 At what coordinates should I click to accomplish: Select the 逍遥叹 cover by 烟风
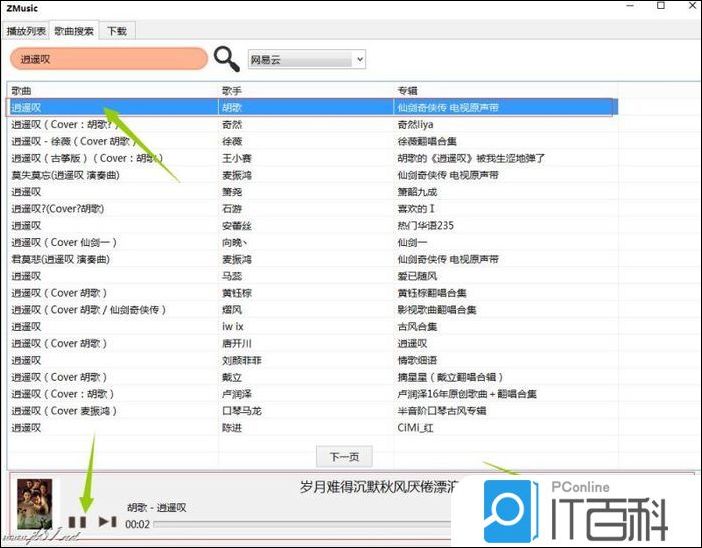312,310
